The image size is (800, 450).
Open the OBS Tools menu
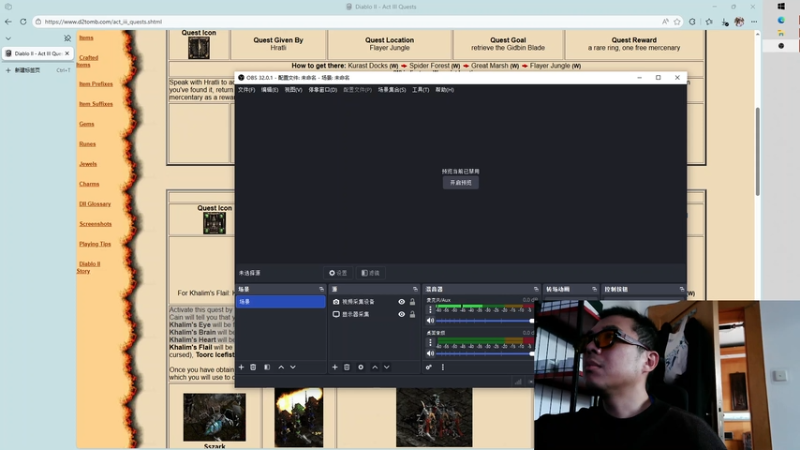(x=420, y=90)
